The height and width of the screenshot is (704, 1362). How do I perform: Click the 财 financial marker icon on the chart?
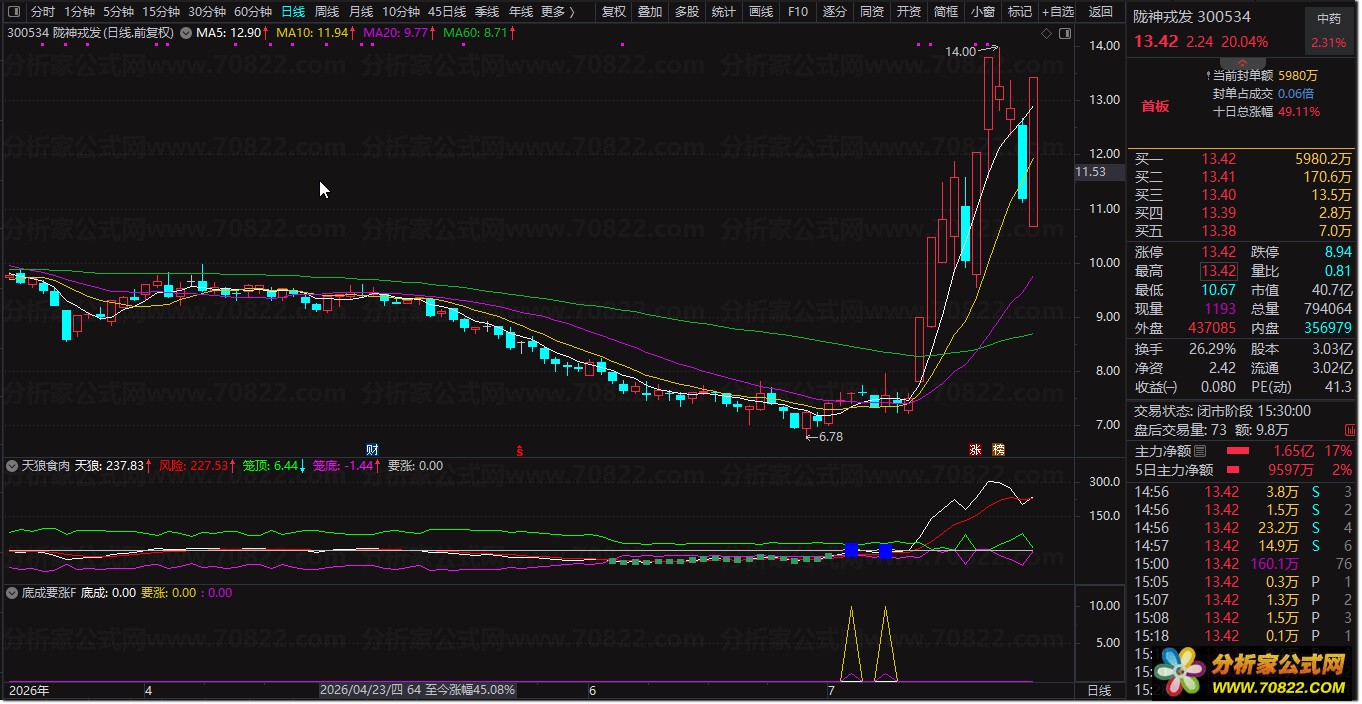(372, 449)
